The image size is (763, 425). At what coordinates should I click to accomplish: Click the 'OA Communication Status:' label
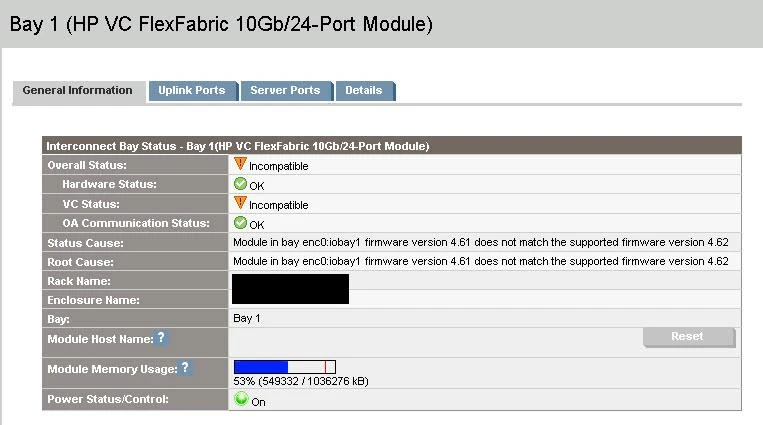pyautogui.click(x=136, y=223)
